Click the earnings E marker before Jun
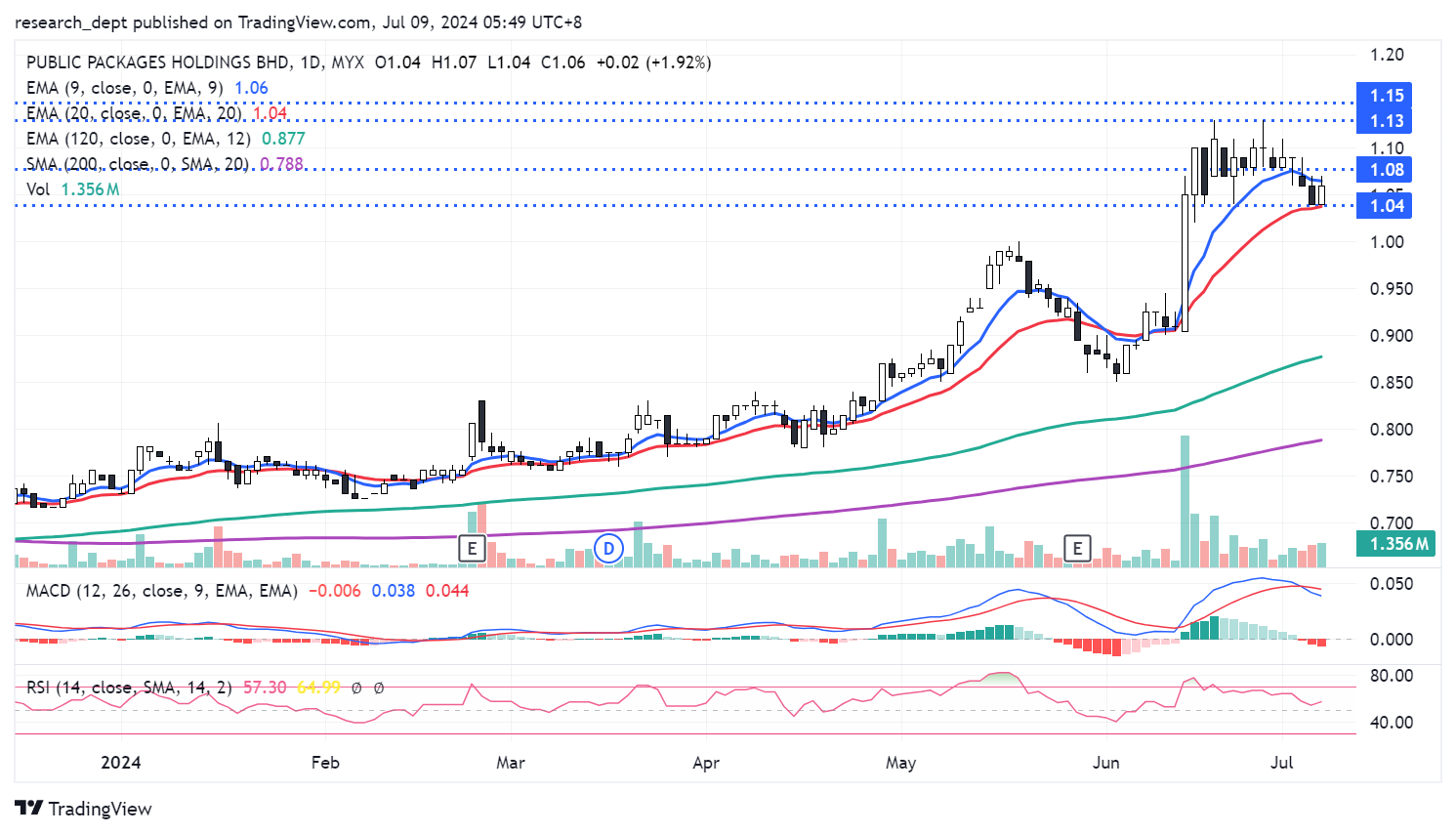 pos(1077,548)
